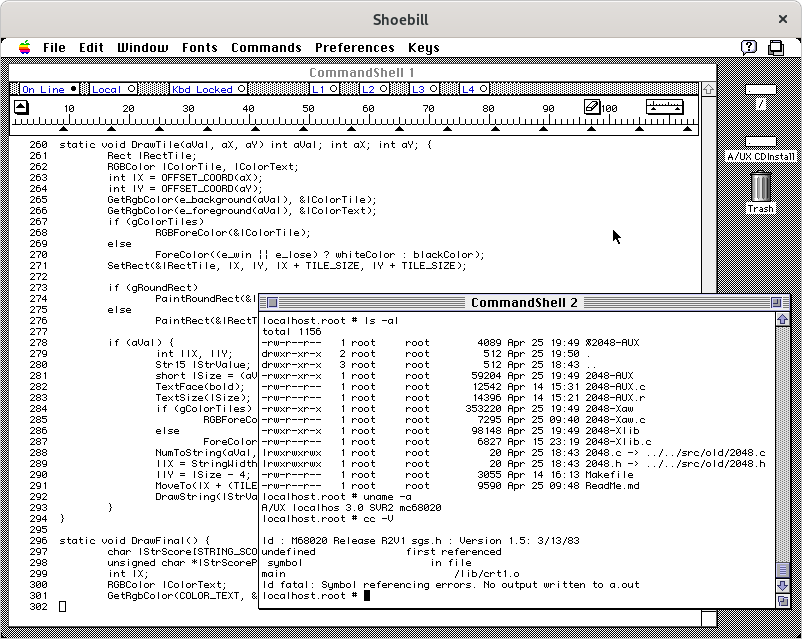Toggle the L3 indicator
The image size is (802, 639).
tap(425, 89)
